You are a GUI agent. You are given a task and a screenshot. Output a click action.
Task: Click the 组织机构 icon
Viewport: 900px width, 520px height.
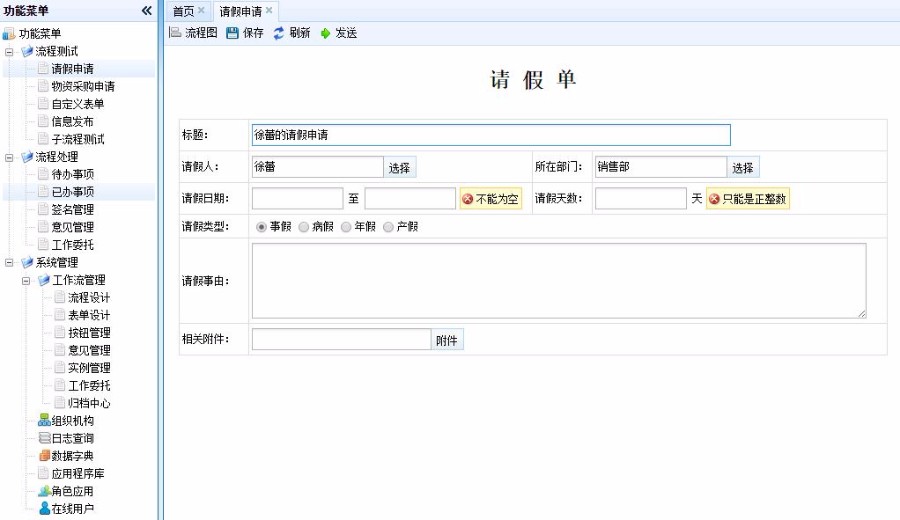coord(44,421)
